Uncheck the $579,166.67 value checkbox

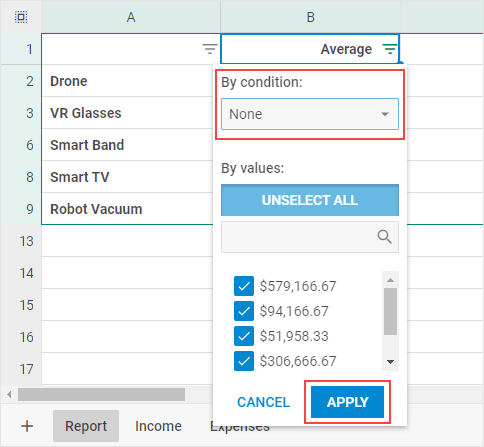tap(244, 286)
